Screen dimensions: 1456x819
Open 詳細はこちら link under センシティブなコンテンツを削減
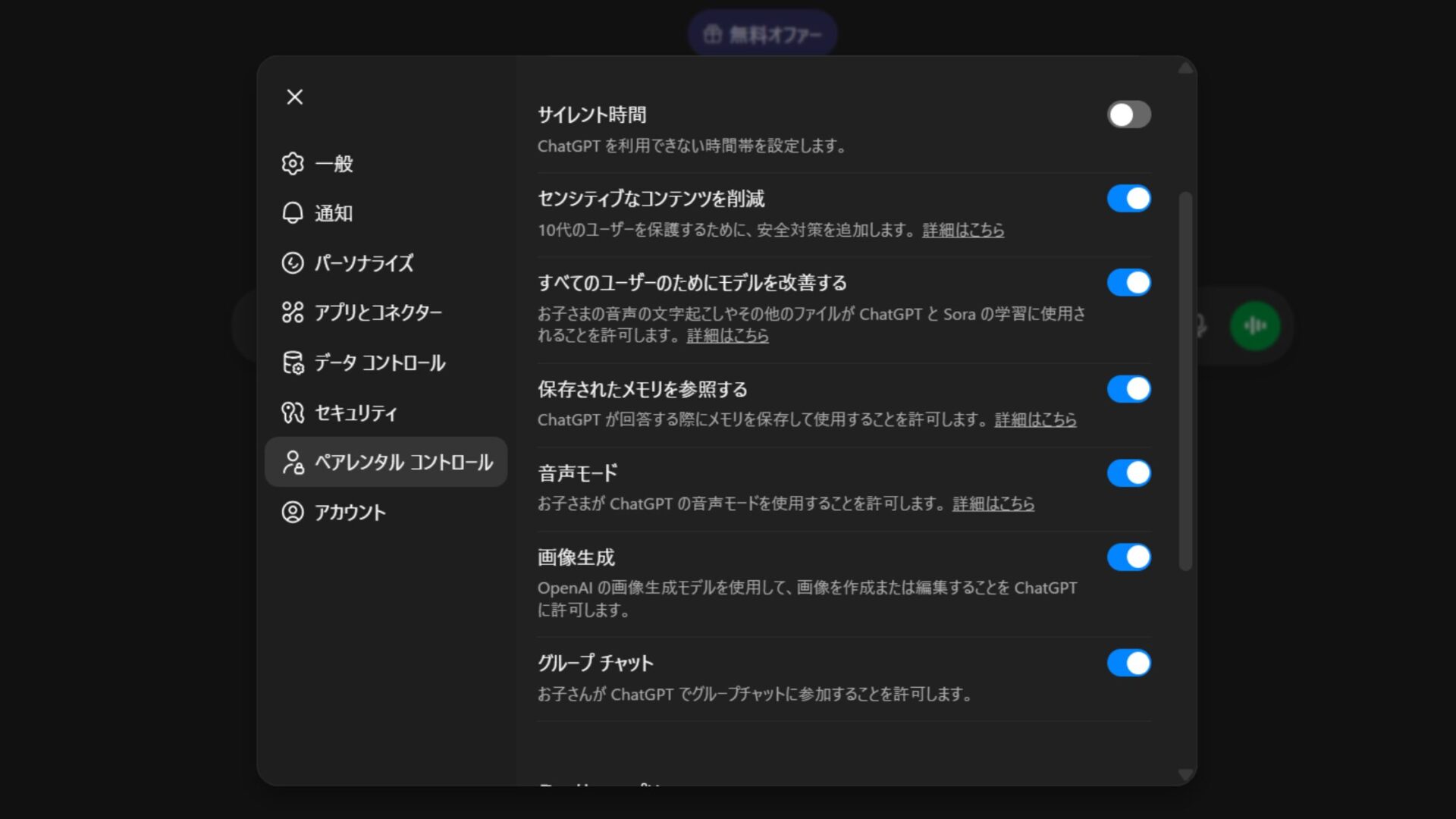(962, 230)
